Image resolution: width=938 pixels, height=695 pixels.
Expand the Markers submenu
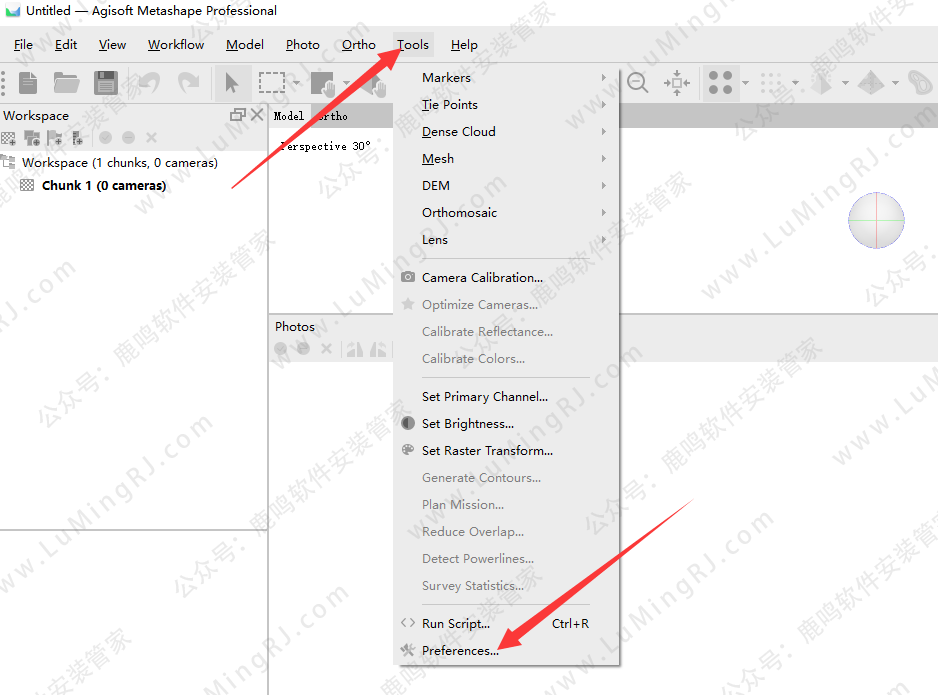coord(446,78)
